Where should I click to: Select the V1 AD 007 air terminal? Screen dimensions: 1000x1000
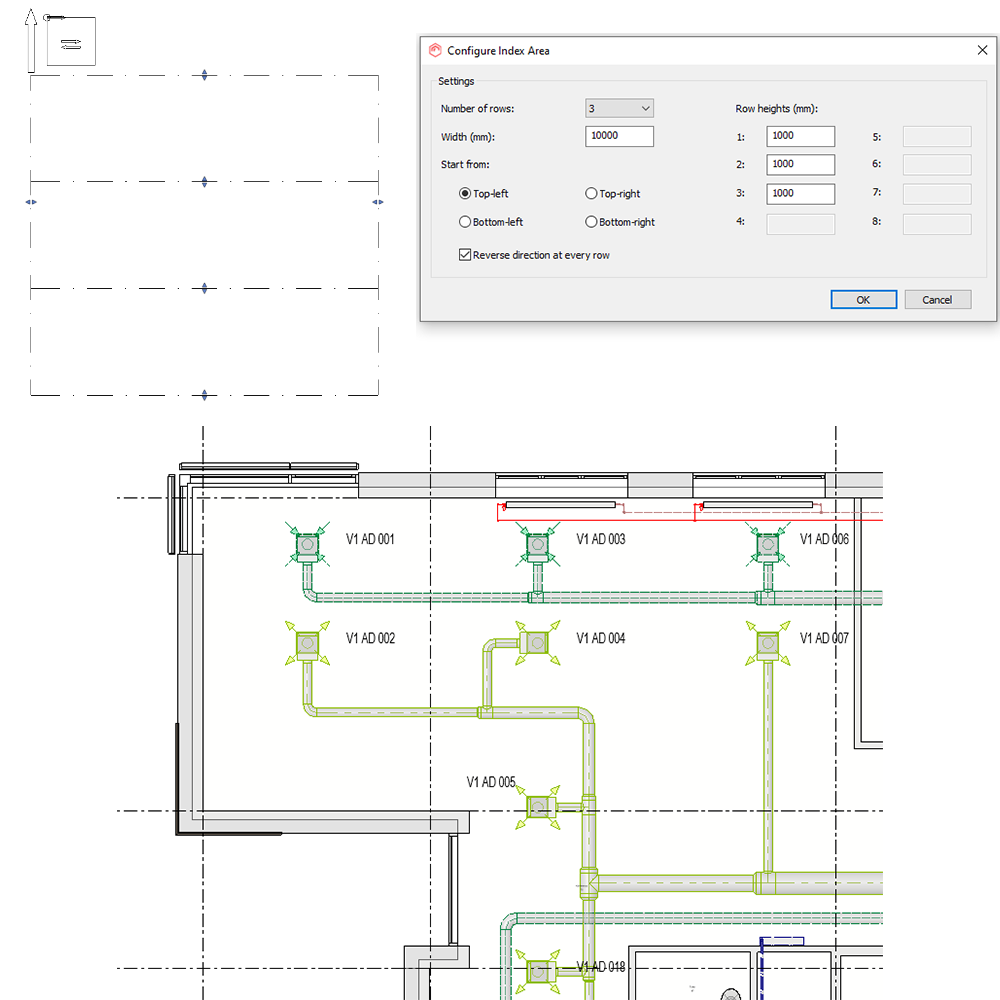767,641
